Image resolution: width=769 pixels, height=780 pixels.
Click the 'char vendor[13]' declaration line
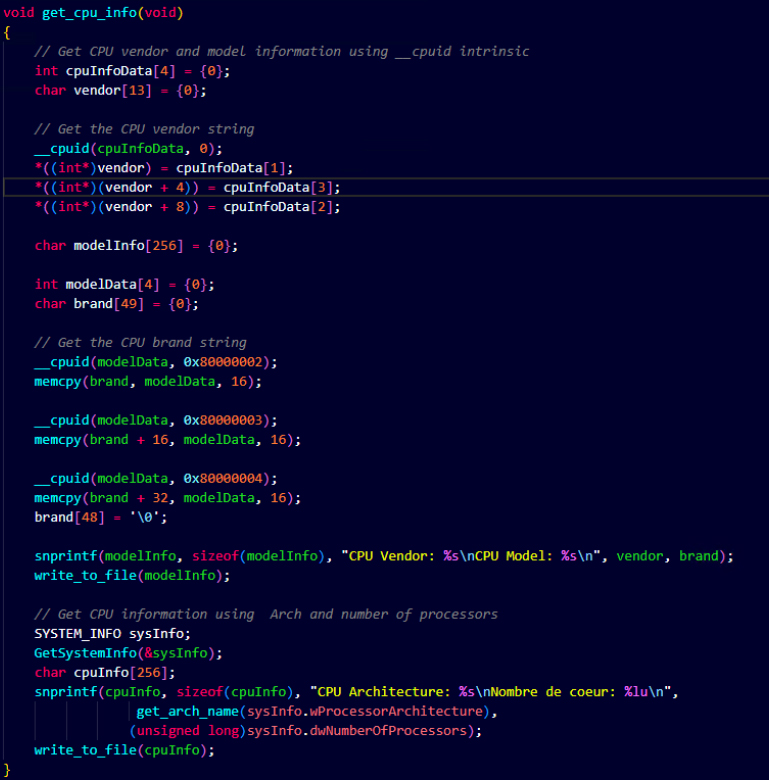pyautogui.click(x=120, y=91)
